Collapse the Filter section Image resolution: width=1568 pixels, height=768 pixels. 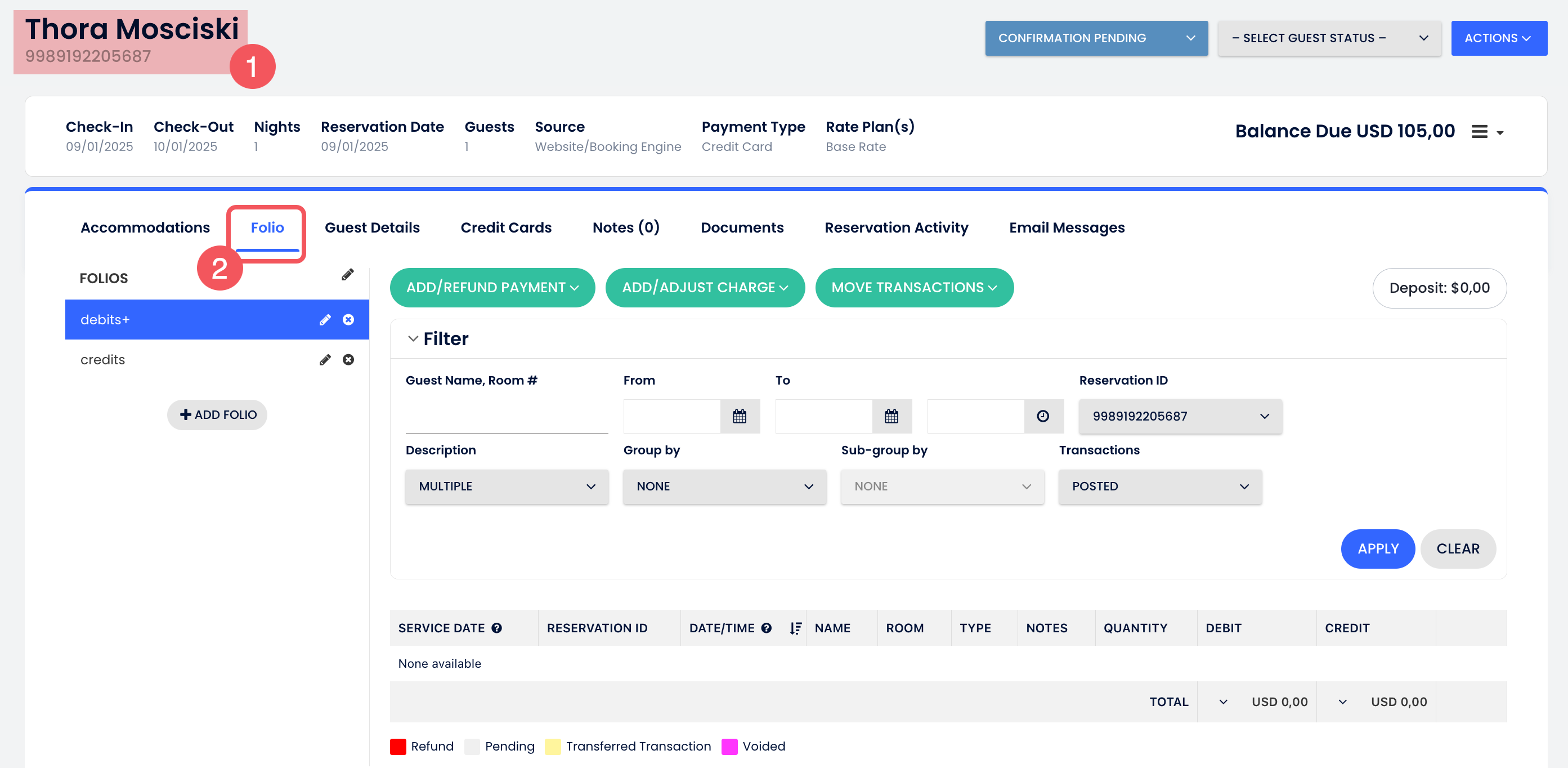point(413,338)
